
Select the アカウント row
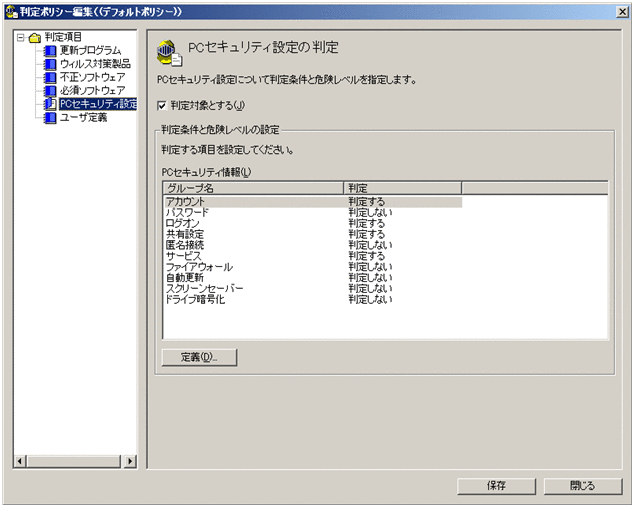pos(313,202)
